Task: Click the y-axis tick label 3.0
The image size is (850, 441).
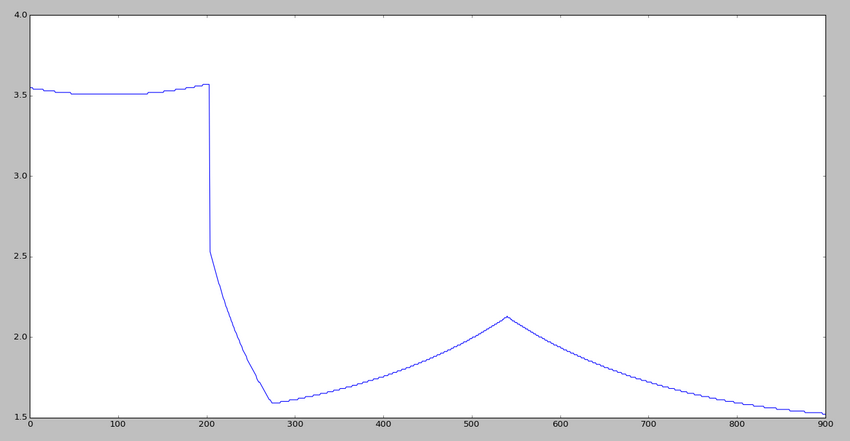Action: tap(17, 176)
